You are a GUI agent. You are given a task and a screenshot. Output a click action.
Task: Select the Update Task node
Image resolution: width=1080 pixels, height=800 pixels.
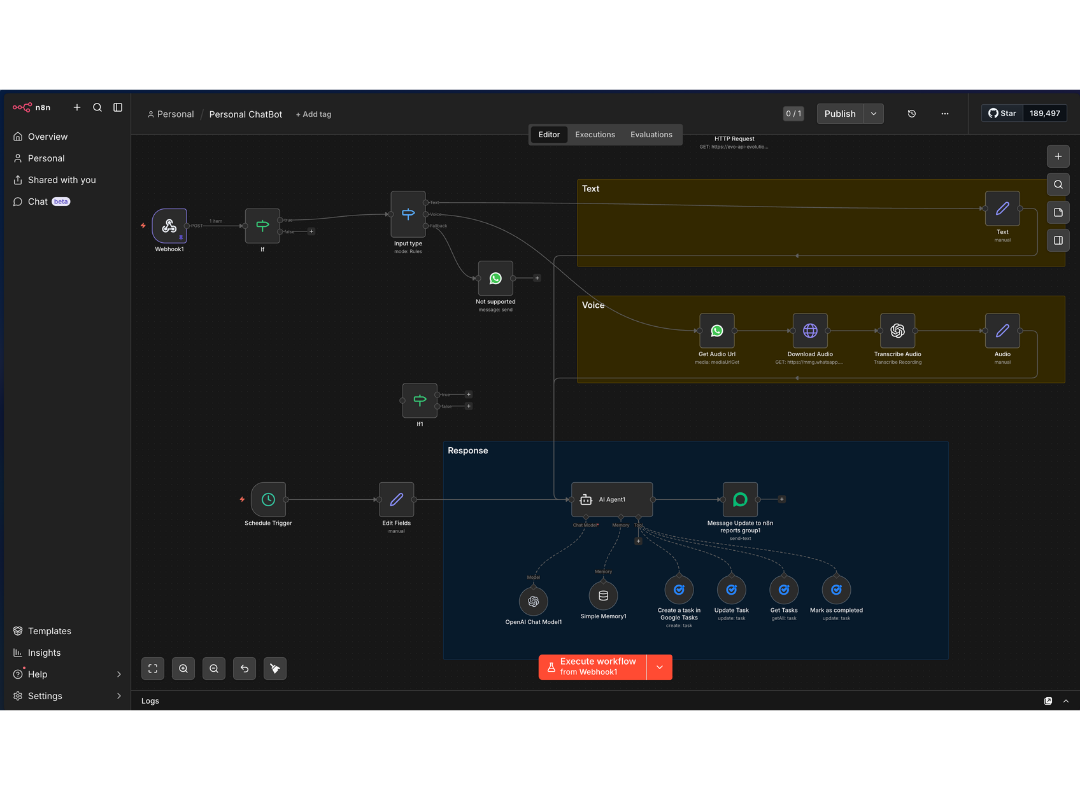click(731, 590)
